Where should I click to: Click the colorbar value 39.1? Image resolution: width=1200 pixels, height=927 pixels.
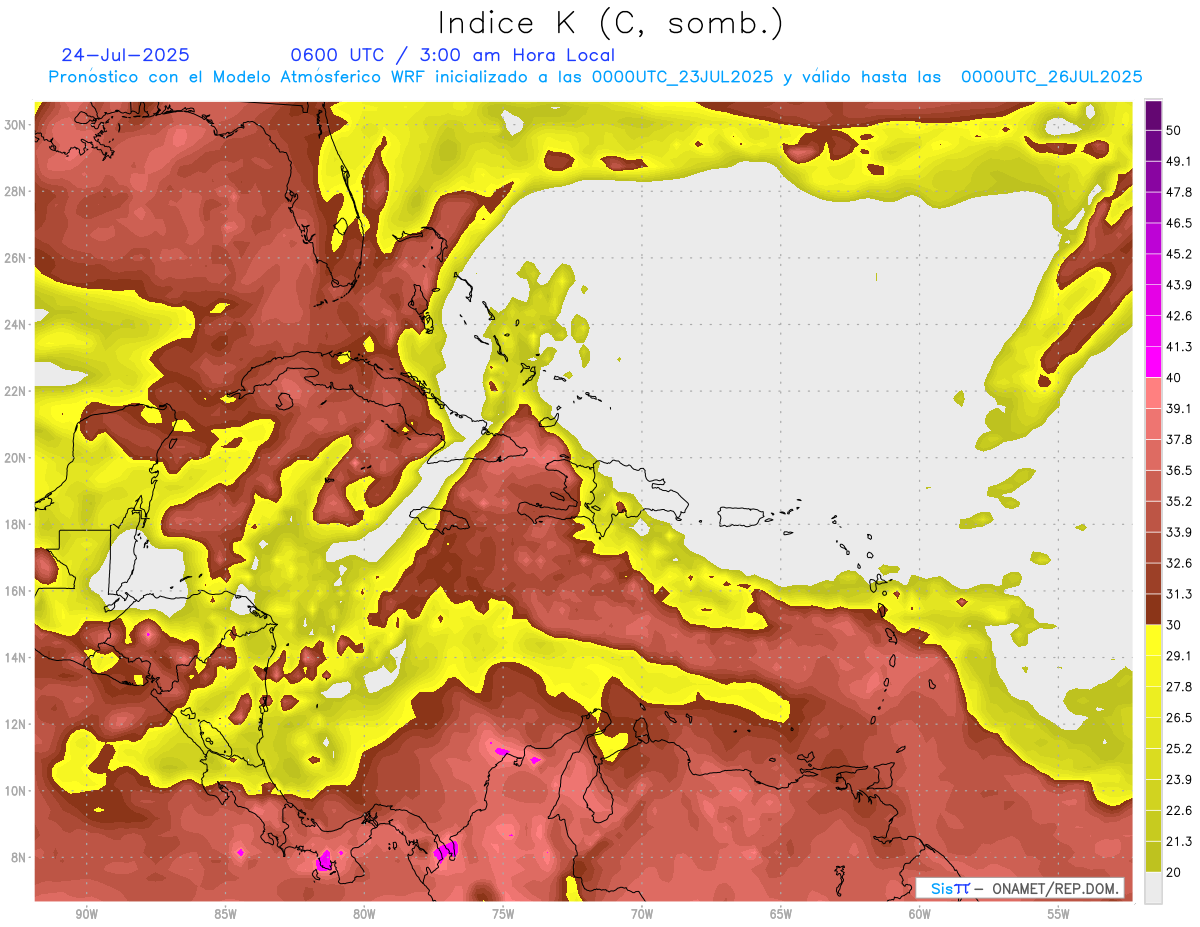pyautogui.click(x=1179, y=409)
